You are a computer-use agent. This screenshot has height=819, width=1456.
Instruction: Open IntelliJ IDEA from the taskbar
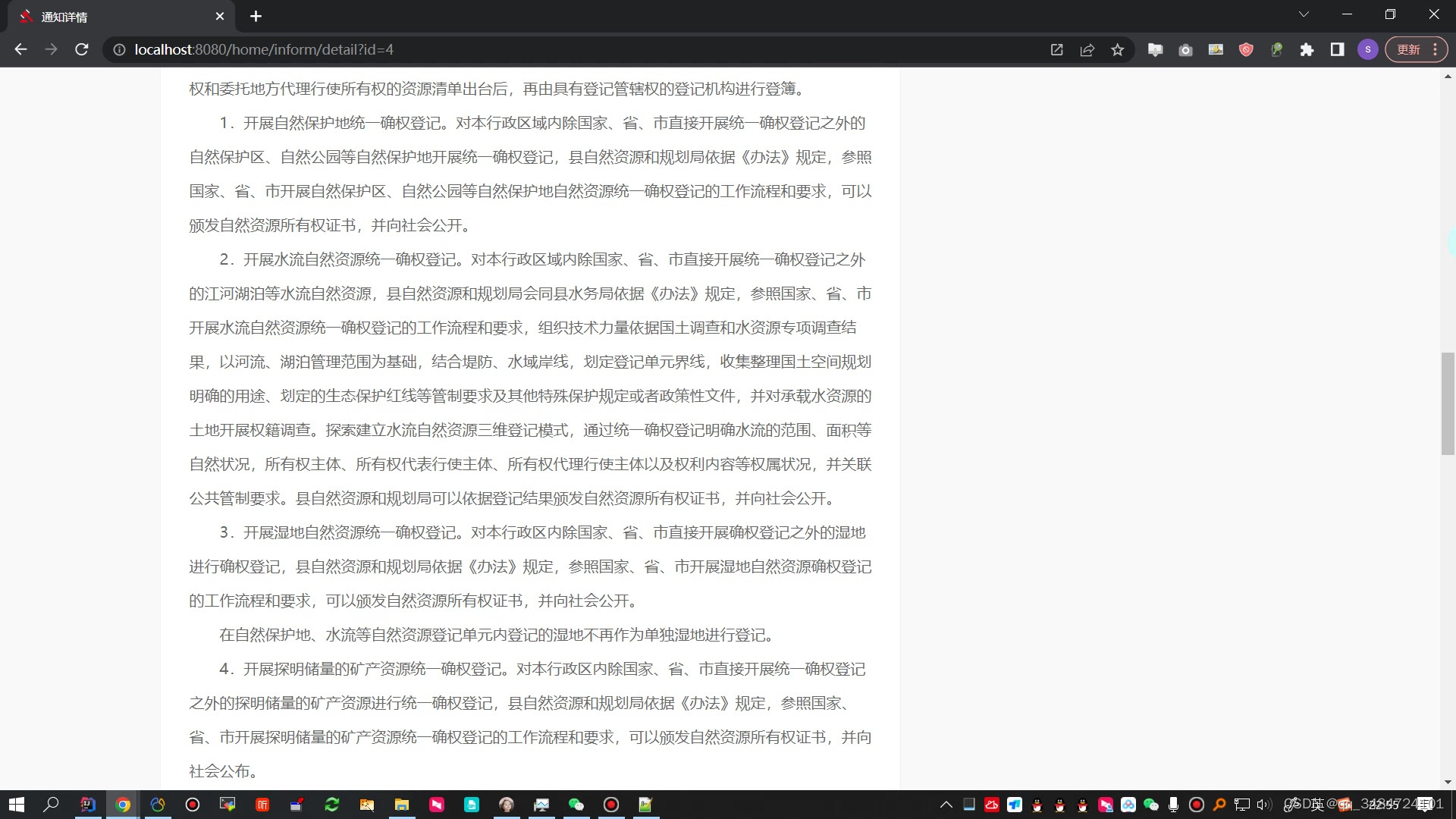click(88, 805)
